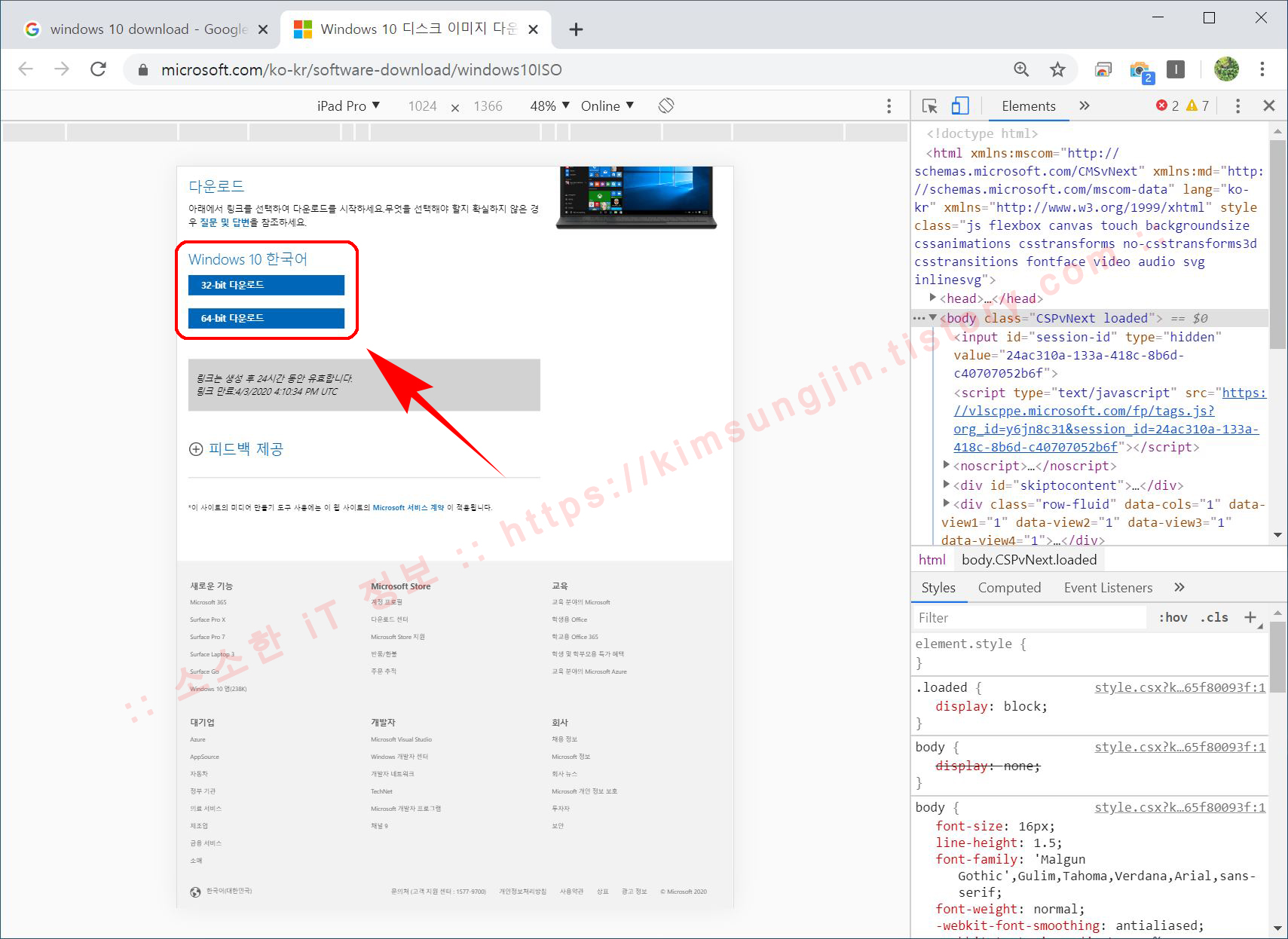Open the yellow warnings count indicator
The image size is (1288, 939).
click(x=1198, y=106)
